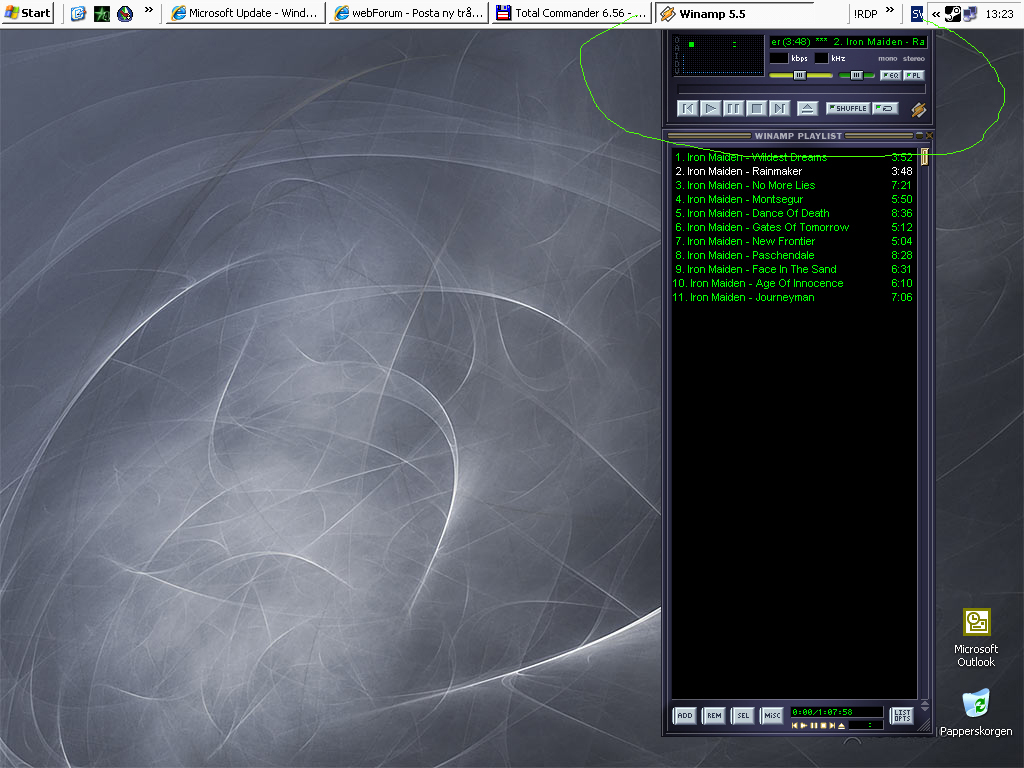
Task: Toggle the EQ equalizer window button
Action: [x=891, y=75]
